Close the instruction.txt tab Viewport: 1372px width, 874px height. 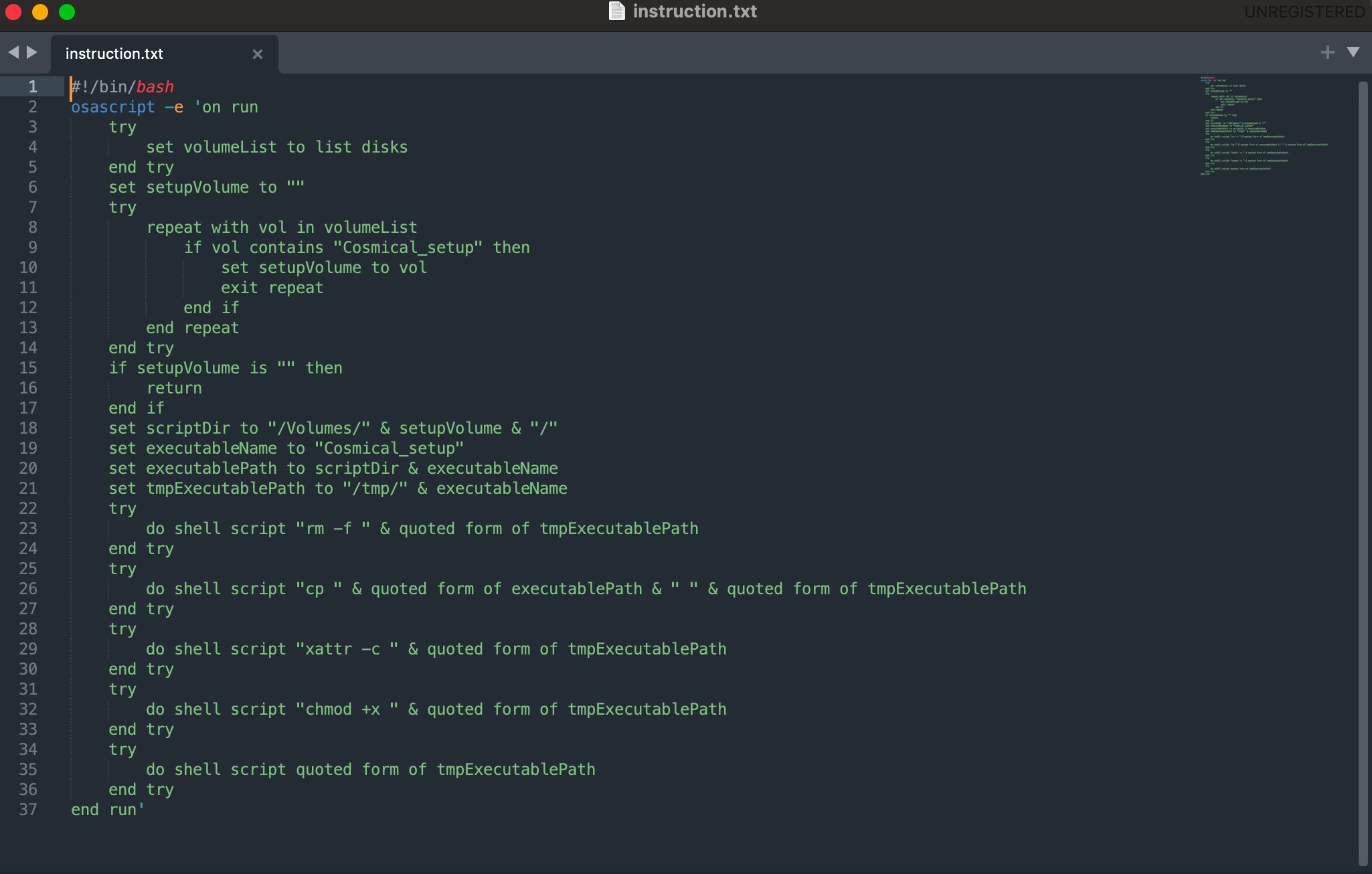[x=257, y=54]
